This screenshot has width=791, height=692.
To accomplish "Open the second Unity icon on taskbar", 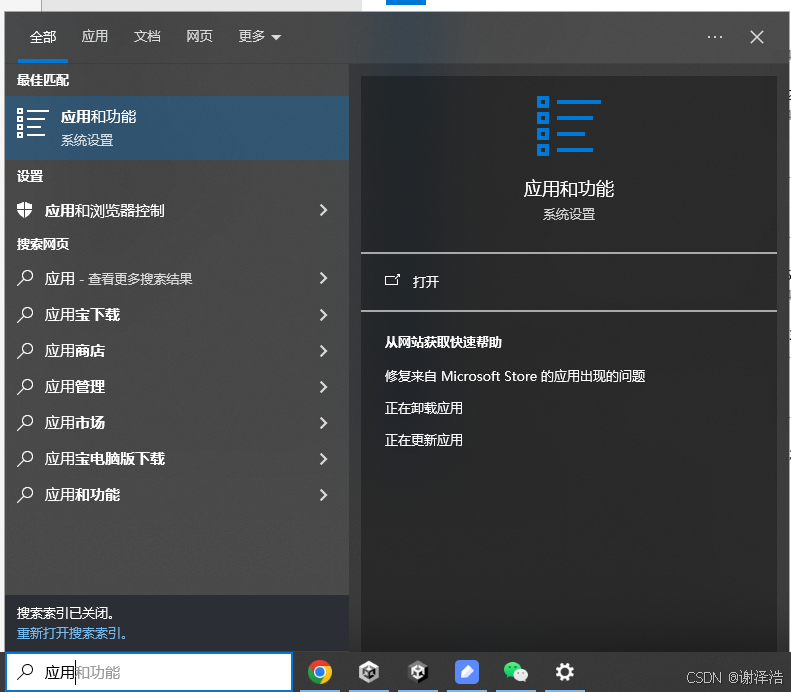I will click(x=418, y=672).
